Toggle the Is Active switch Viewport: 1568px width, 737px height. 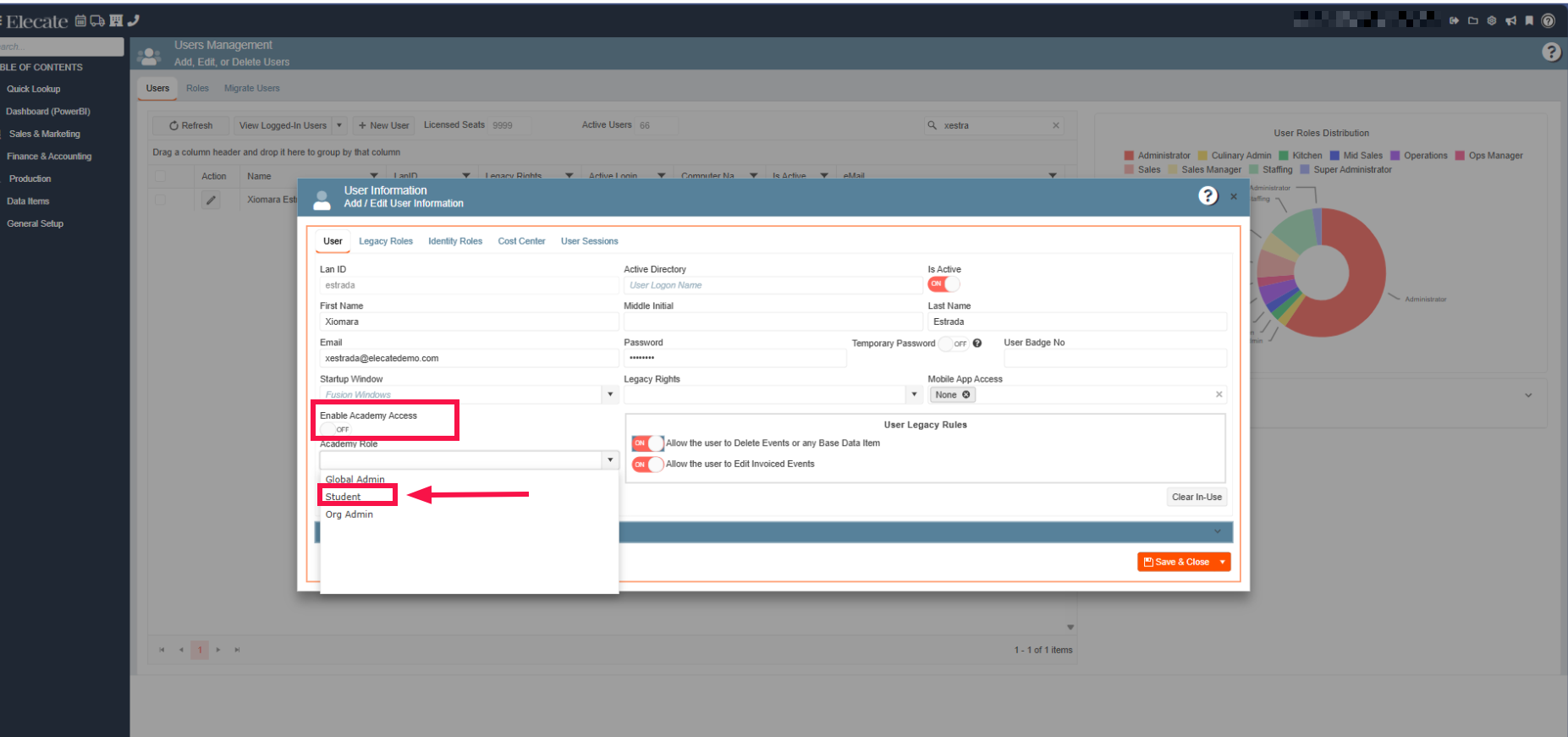click(944, 284)
